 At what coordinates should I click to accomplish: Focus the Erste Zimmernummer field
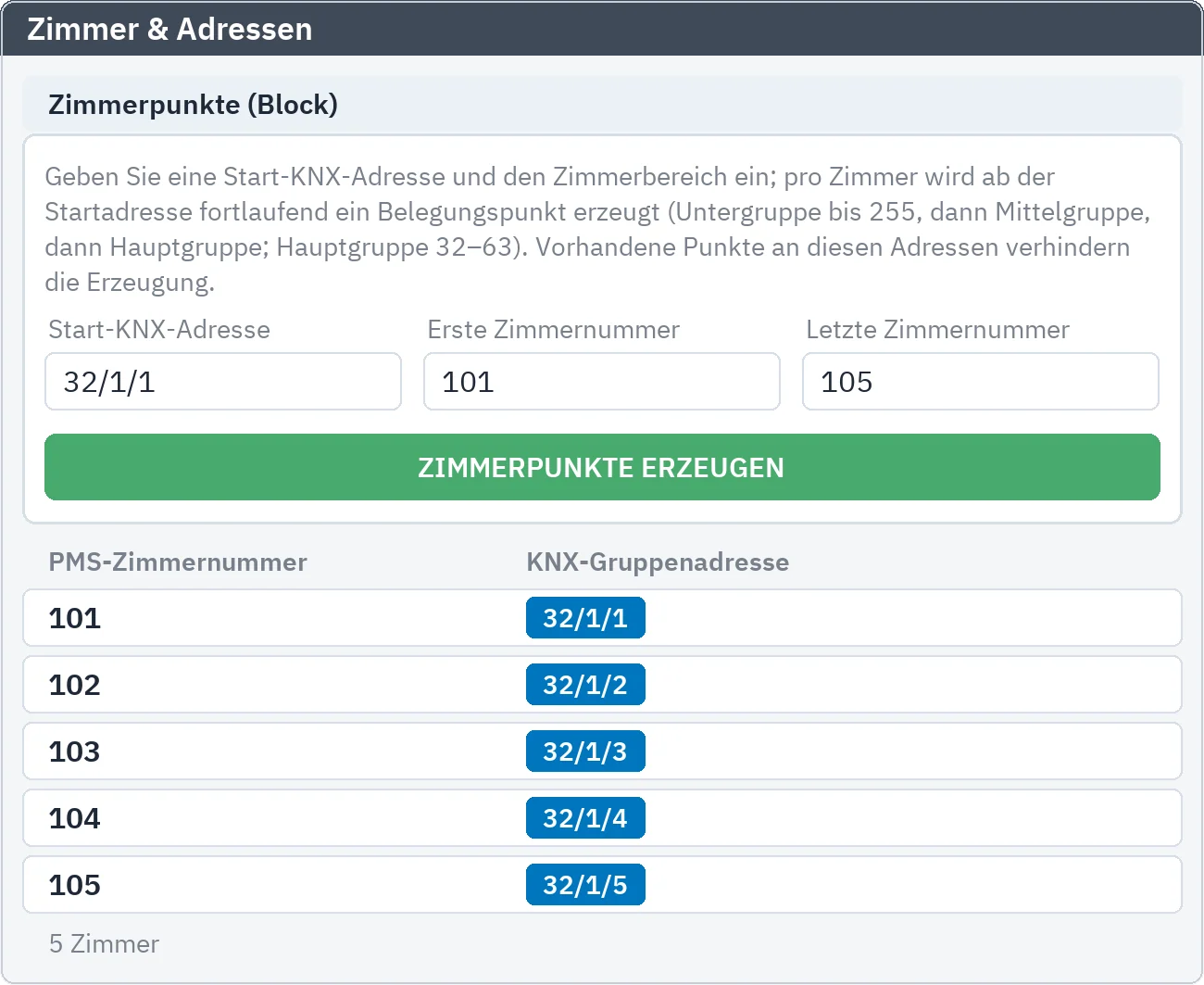point(602,381)
